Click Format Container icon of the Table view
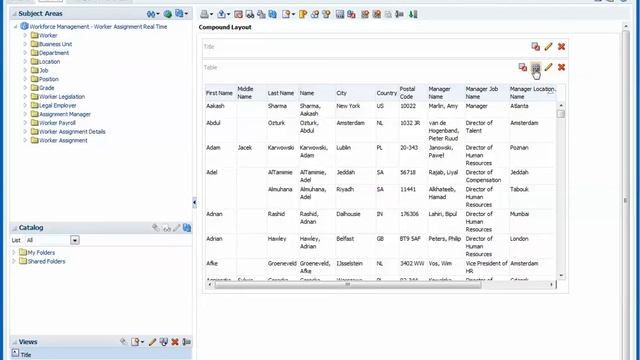This screenshot has height=360, width=640. coord(522,67)
